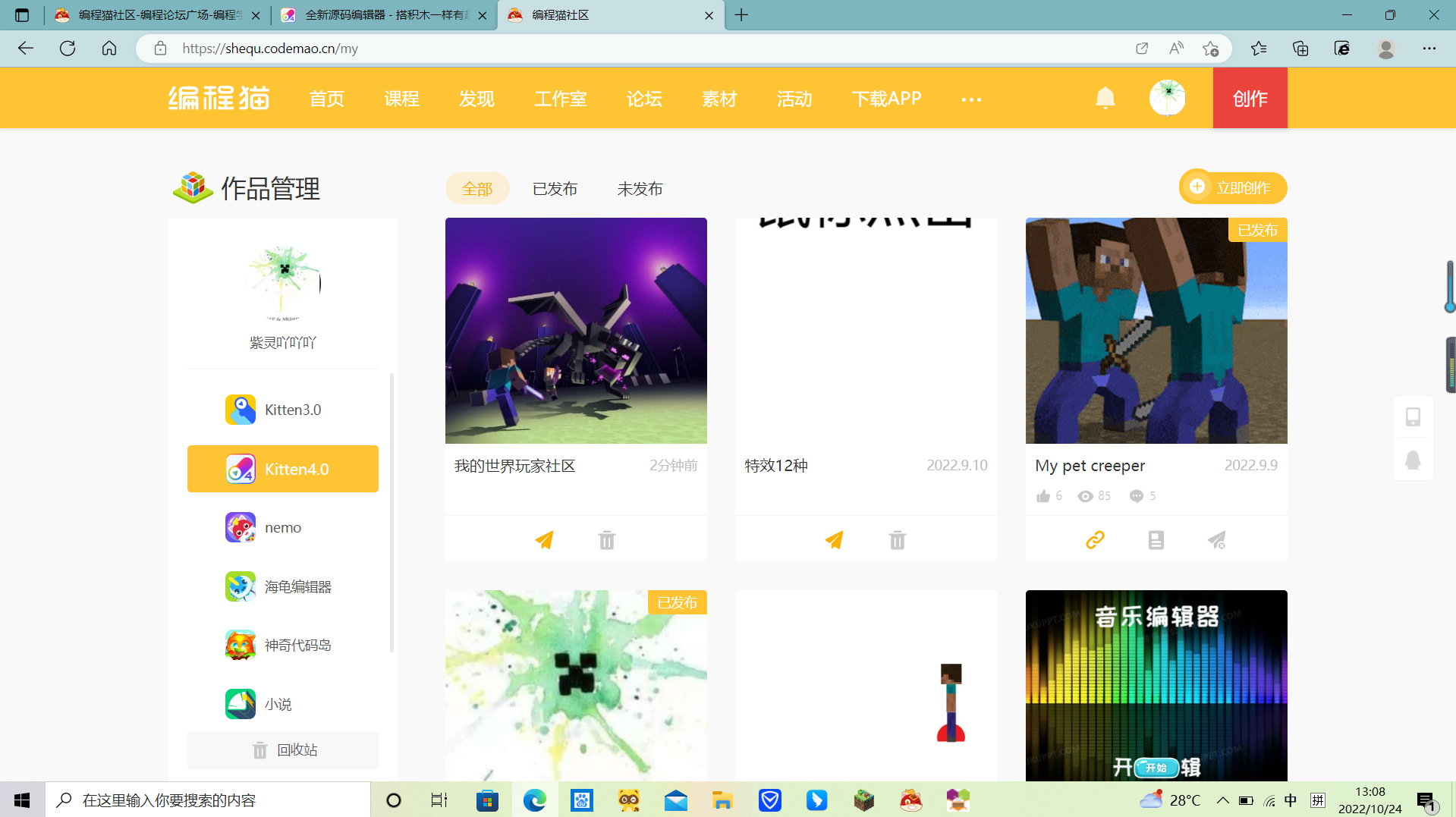This screenshot has width=1456, height=817.
Task: Open the green creeper splash project thumbnail
Action: (576, 686)
